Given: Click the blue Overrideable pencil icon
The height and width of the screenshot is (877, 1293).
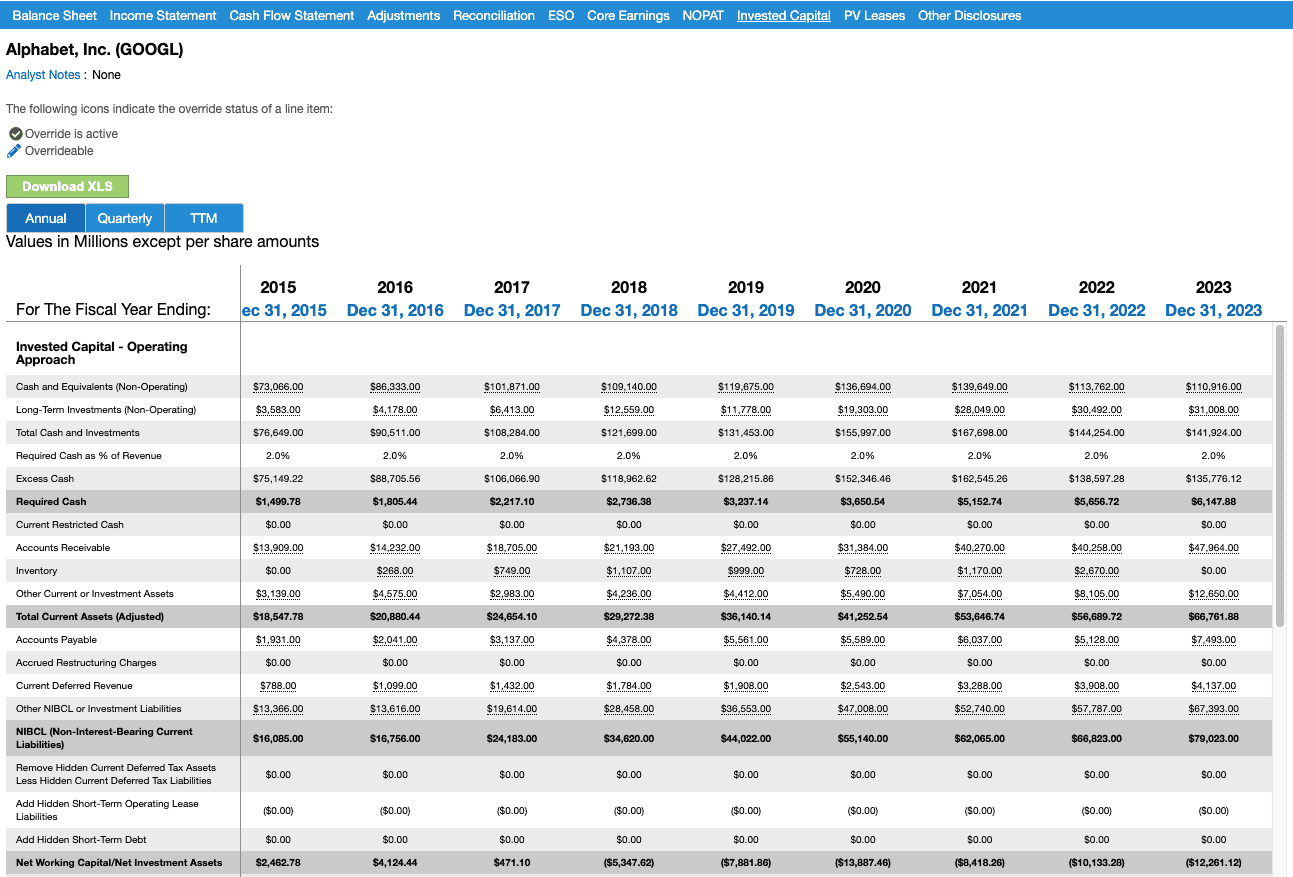Looking at the screenshot, I should coord(15,151).
